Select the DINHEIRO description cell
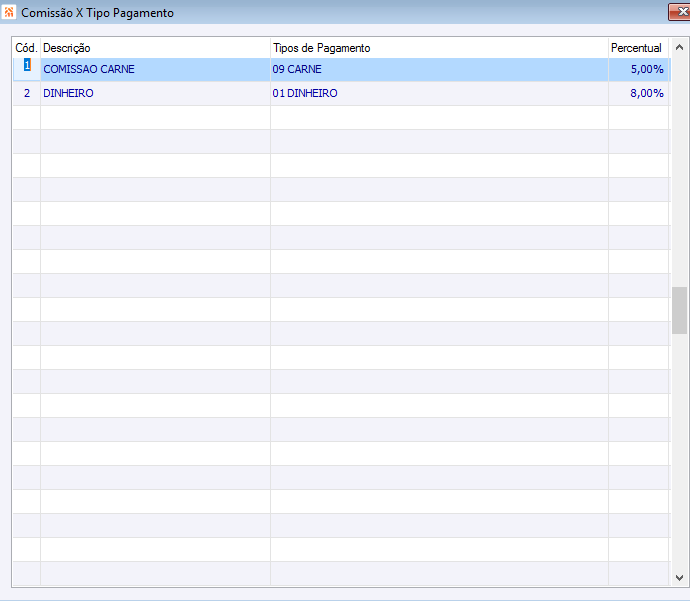Image resolution: width=690 pixels, height=601 pixels. click(155, 93)
